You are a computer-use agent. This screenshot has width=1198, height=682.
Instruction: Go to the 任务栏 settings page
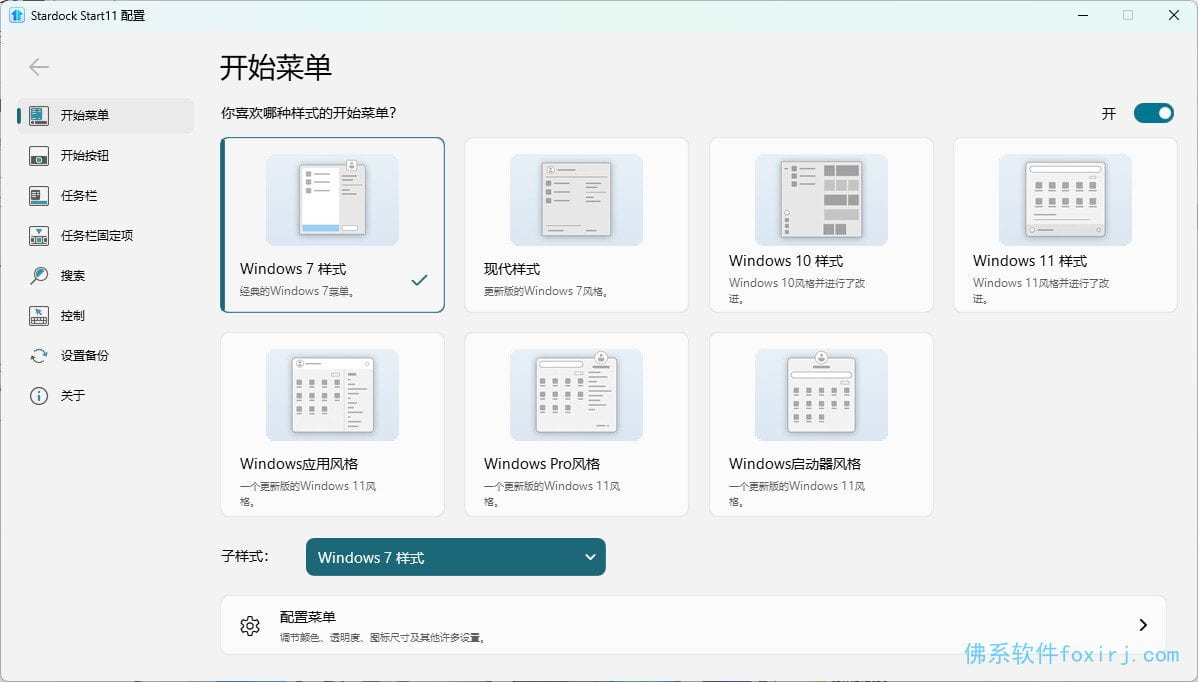coord(105,196)
